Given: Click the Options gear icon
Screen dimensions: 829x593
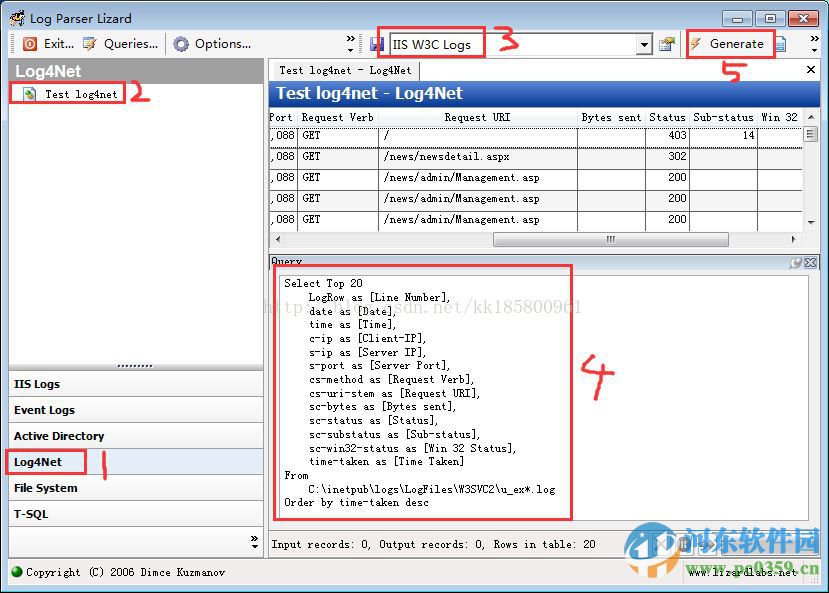Looking at the screenshot, I should point(182,43).
